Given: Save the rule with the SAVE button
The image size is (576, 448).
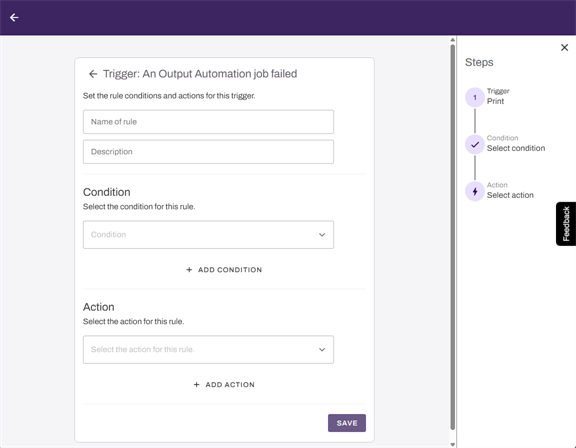Looking at the screenshot, I should click(347, 423).
